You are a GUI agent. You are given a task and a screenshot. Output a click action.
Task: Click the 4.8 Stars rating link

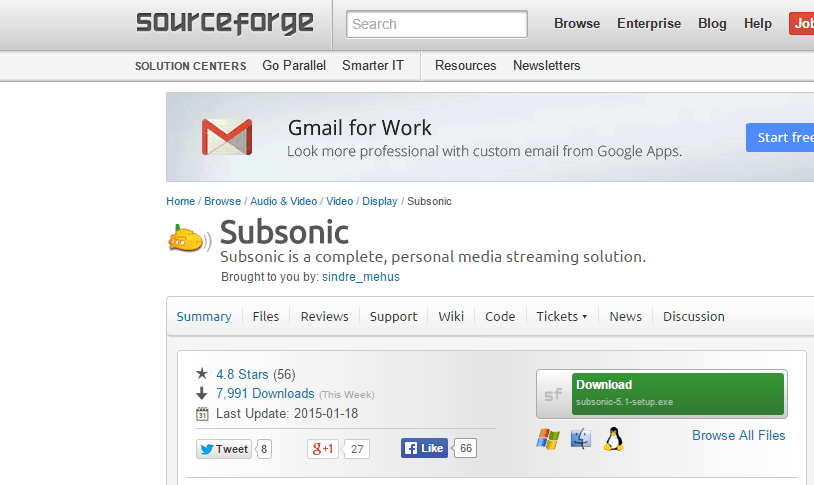point(242,374)
